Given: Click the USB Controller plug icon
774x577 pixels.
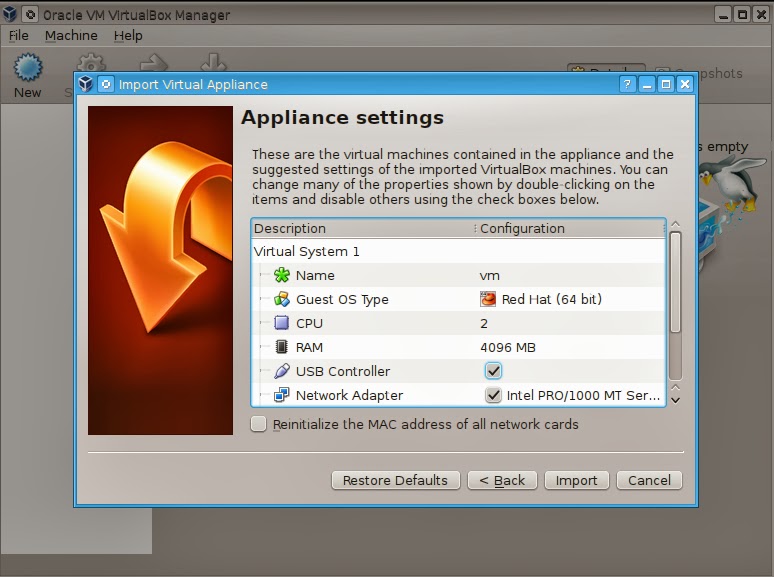Looking at the screenshot, I should pos(282,371).
